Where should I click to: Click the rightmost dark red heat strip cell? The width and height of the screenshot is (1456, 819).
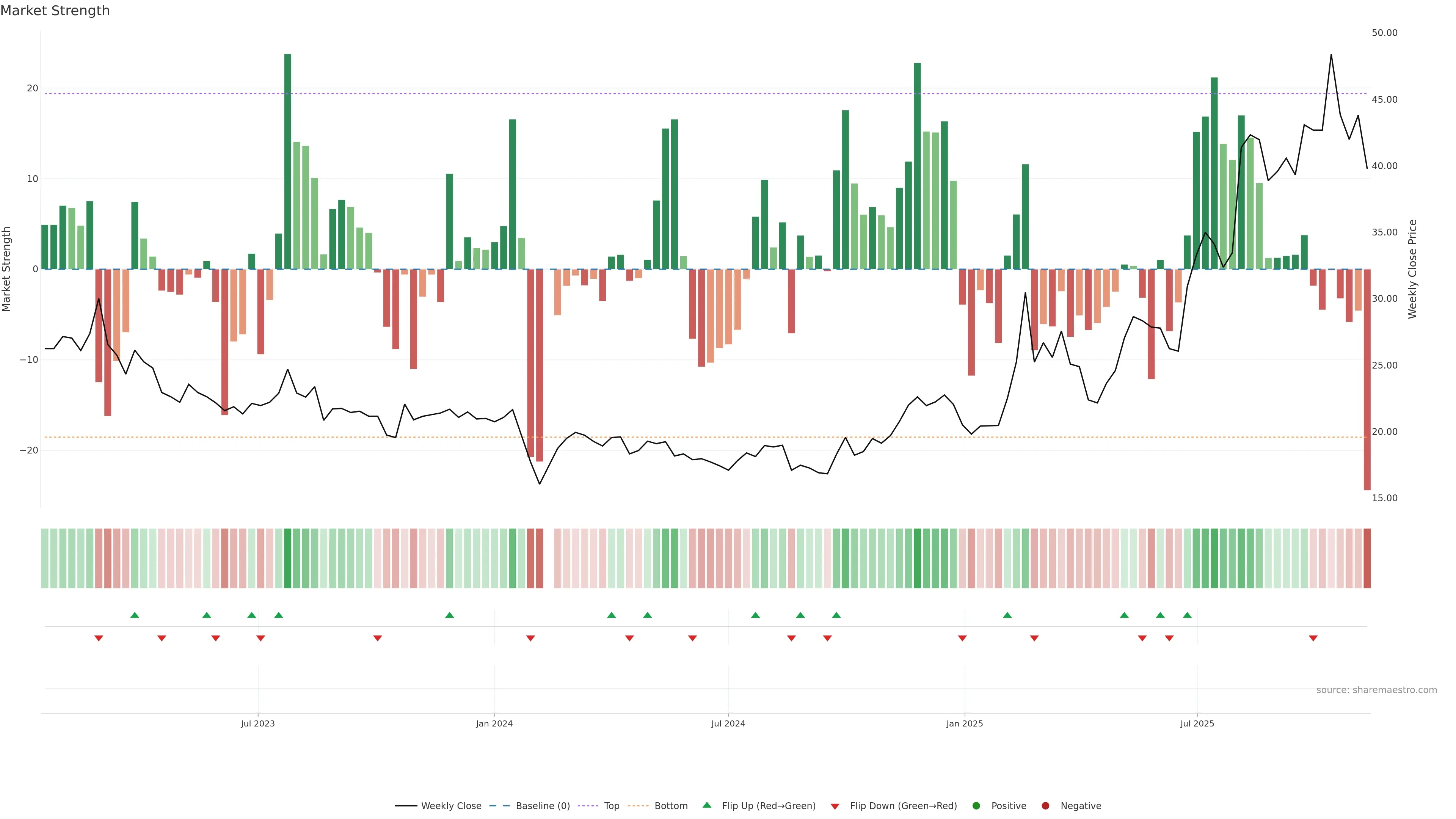pos(1367,558)
